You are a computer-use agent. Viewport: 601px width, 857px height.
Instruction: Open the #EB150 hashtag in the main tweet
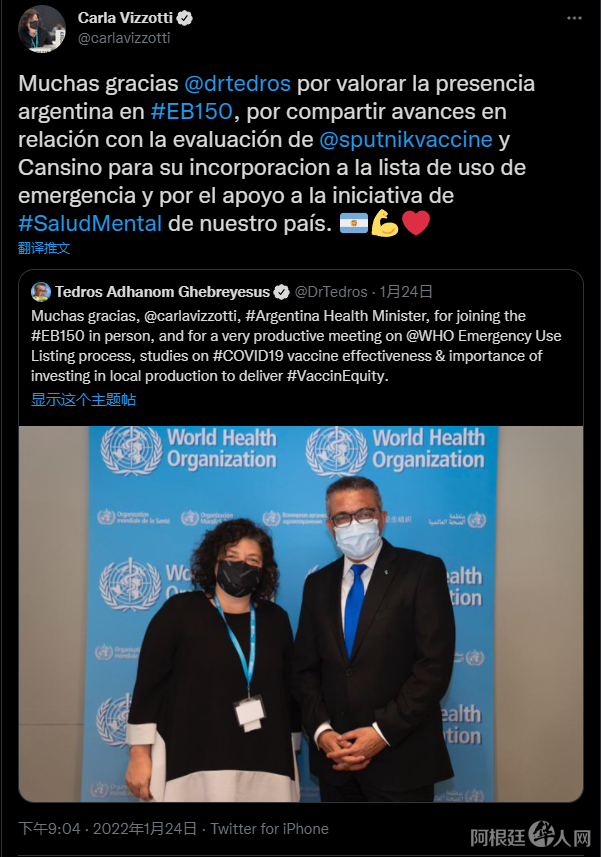tap(192, 111)
